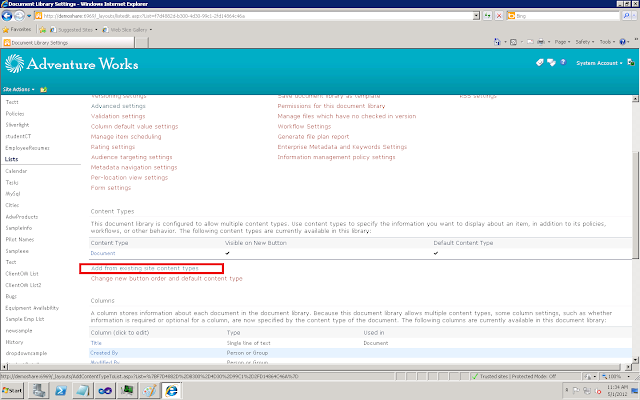Open the Print options dropdown arrow
Viewport: 640px width, 400px height.
[549, 42]
